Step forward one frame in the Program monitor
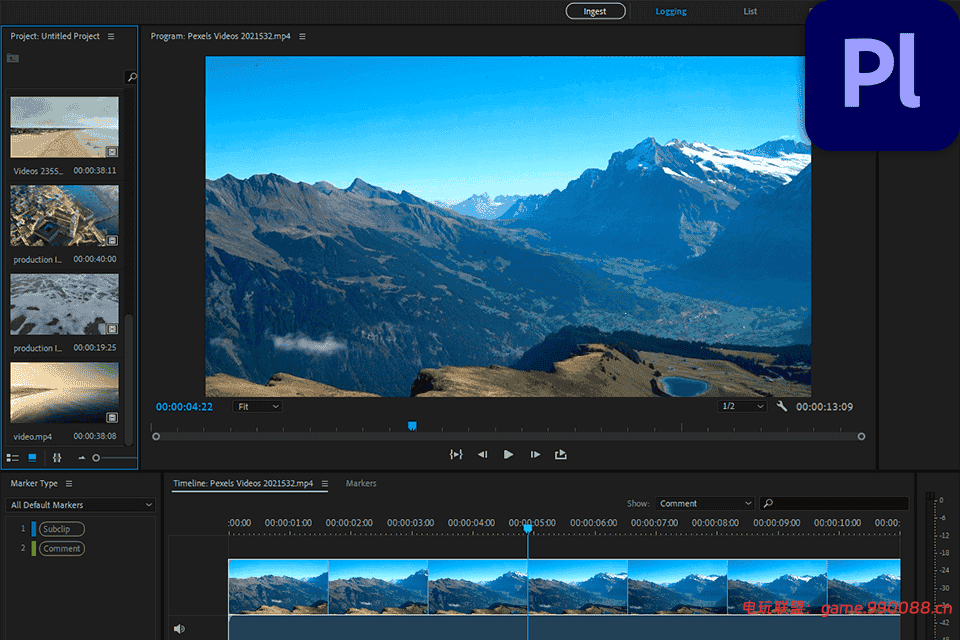 535,454
